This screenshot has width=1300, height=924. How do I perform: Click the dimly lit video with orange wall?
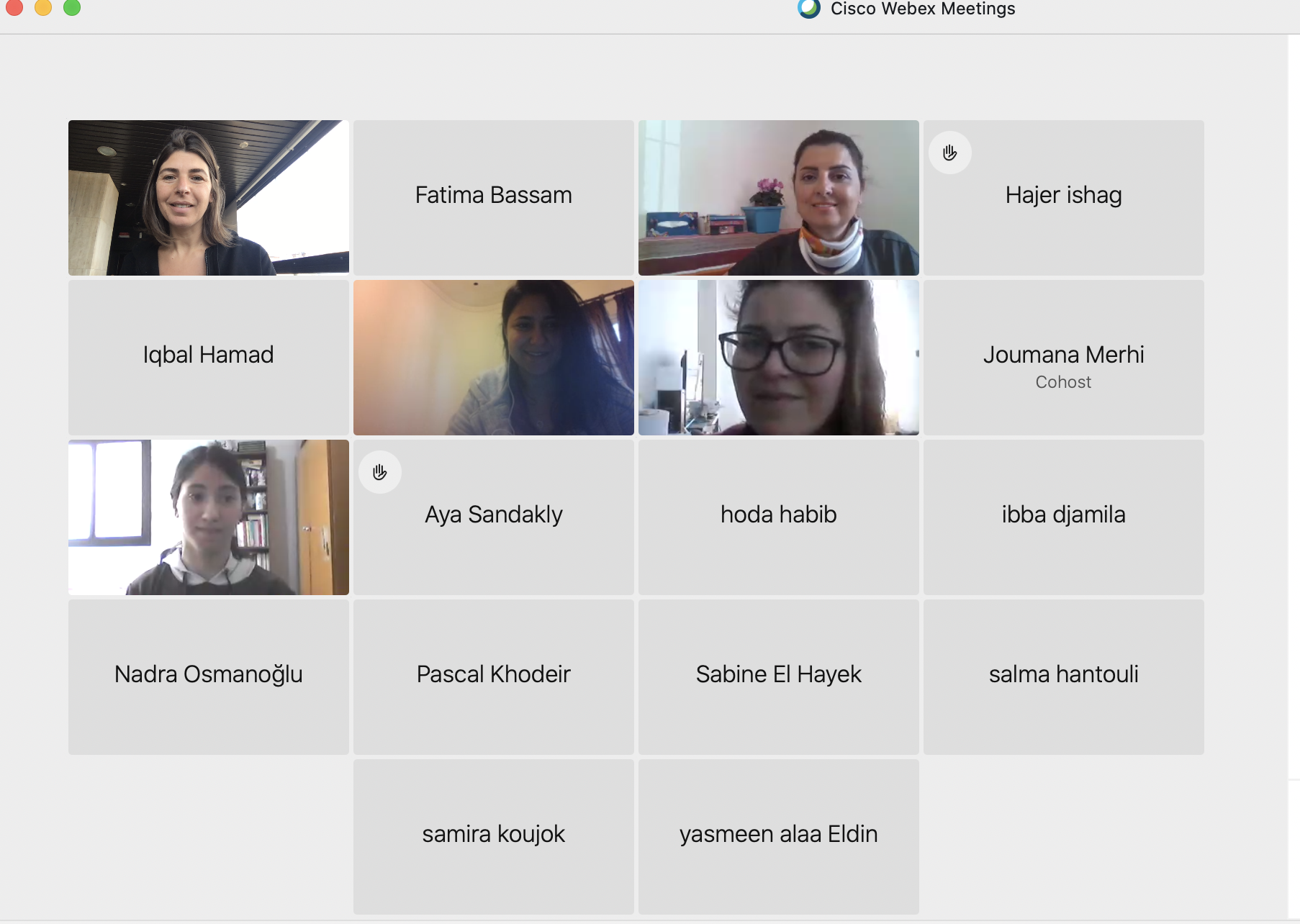point(494,358)
